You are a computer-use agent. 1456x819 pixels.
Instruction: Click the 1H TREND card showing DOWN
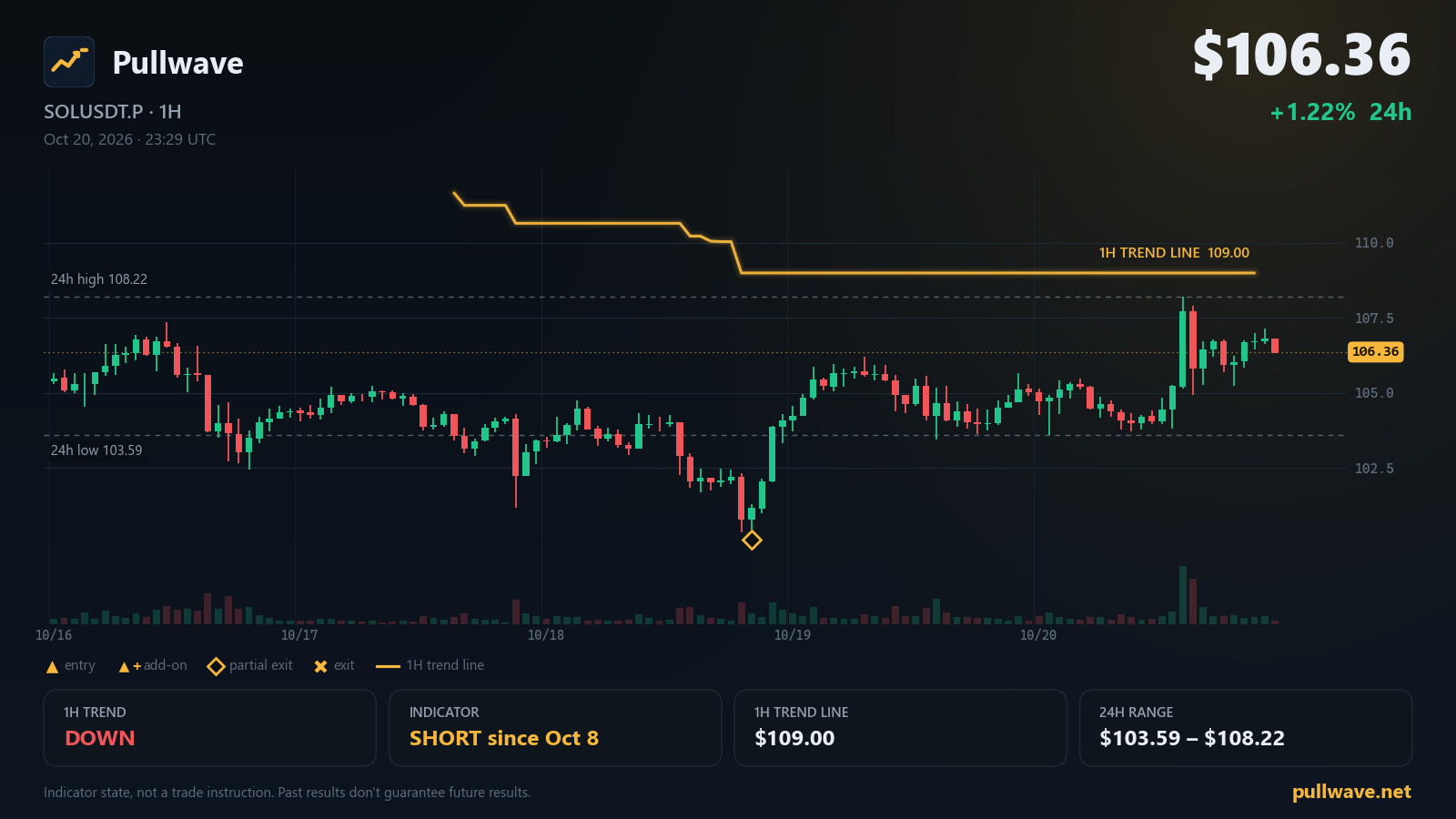point(210,728)
